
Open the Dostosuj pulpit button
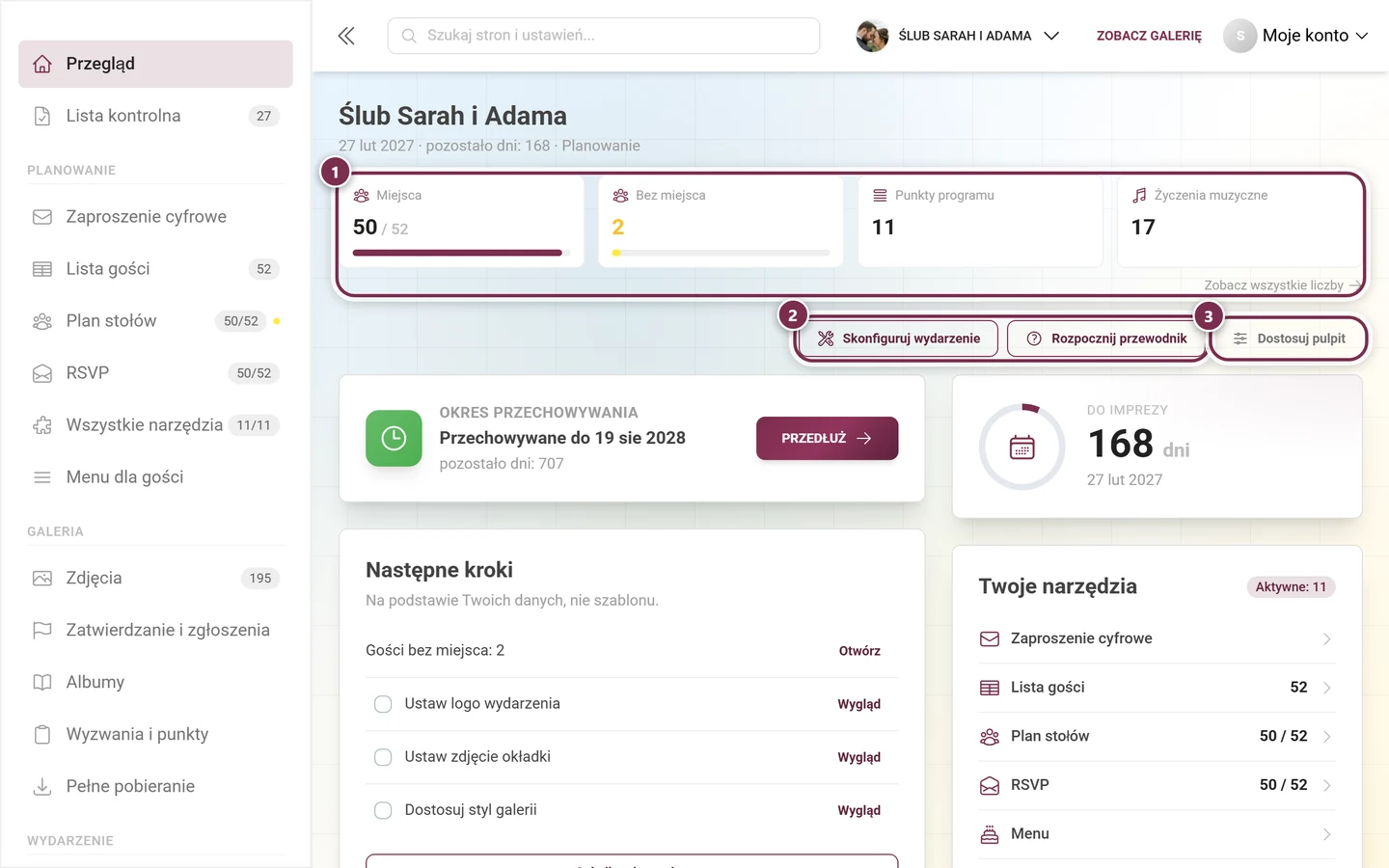coord(1289,339)
